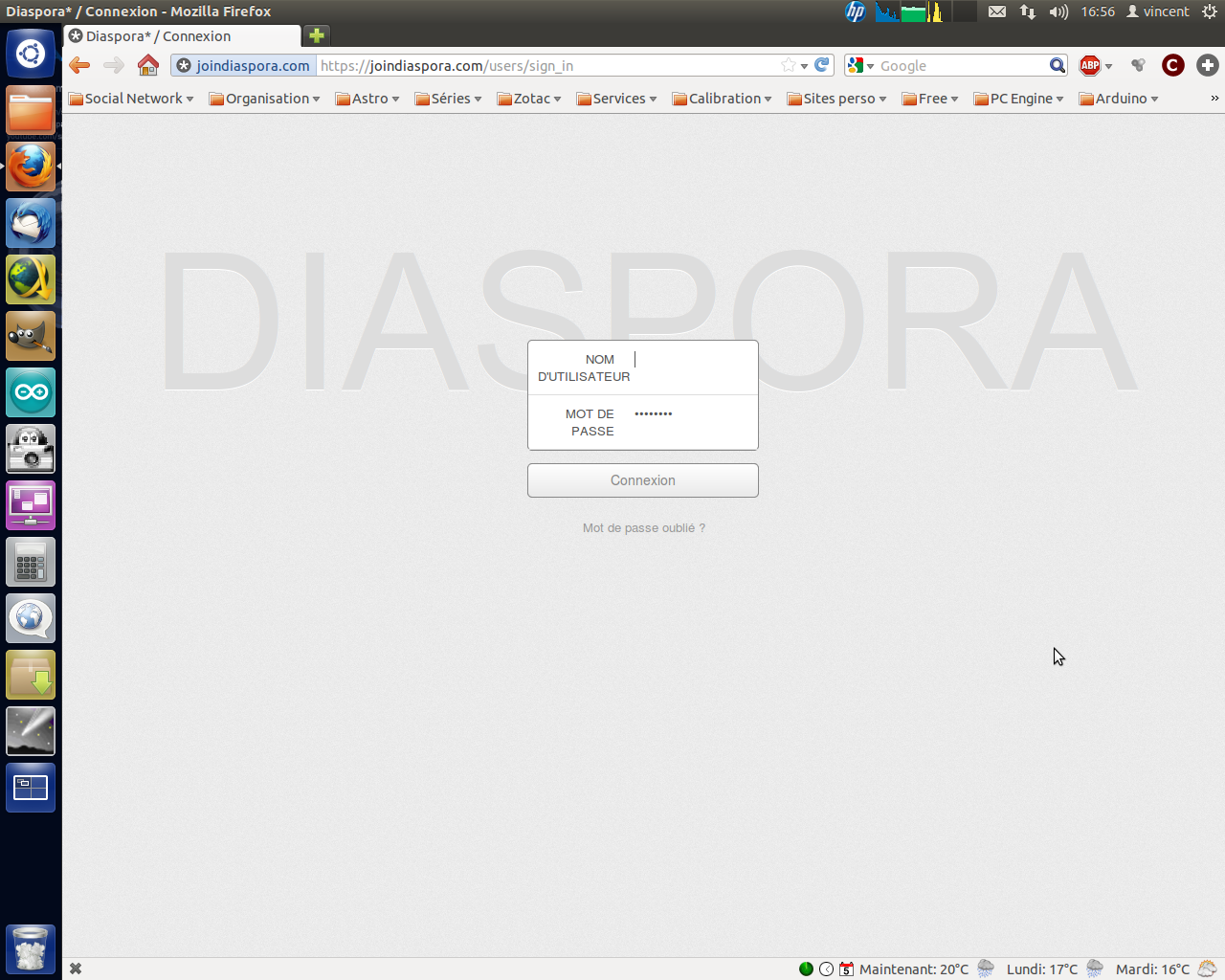Launch Arduino IDE from the dock
Screen dimensions: 1225x980
tap(31, 392)
